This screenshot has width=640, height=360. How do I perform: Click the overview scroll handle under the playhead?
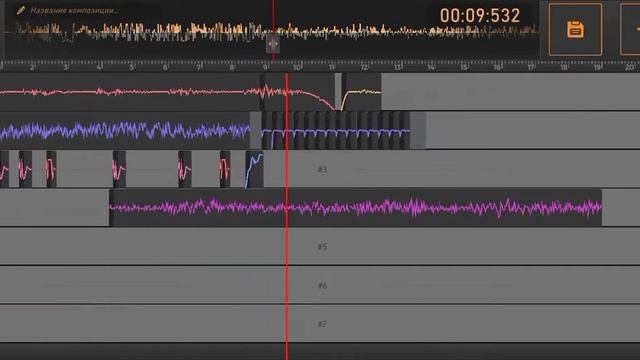pyautogui.click(x=273, y=43)
